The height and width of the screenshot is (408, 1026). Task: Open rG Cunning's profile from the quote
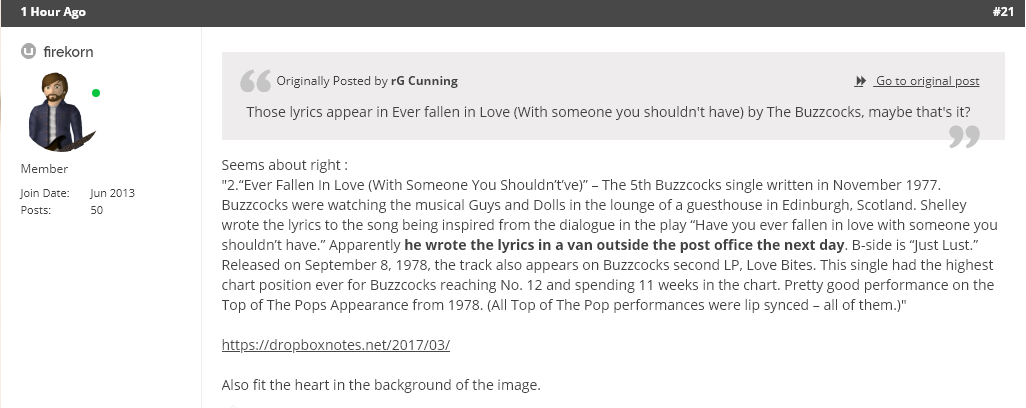[424, 80]
